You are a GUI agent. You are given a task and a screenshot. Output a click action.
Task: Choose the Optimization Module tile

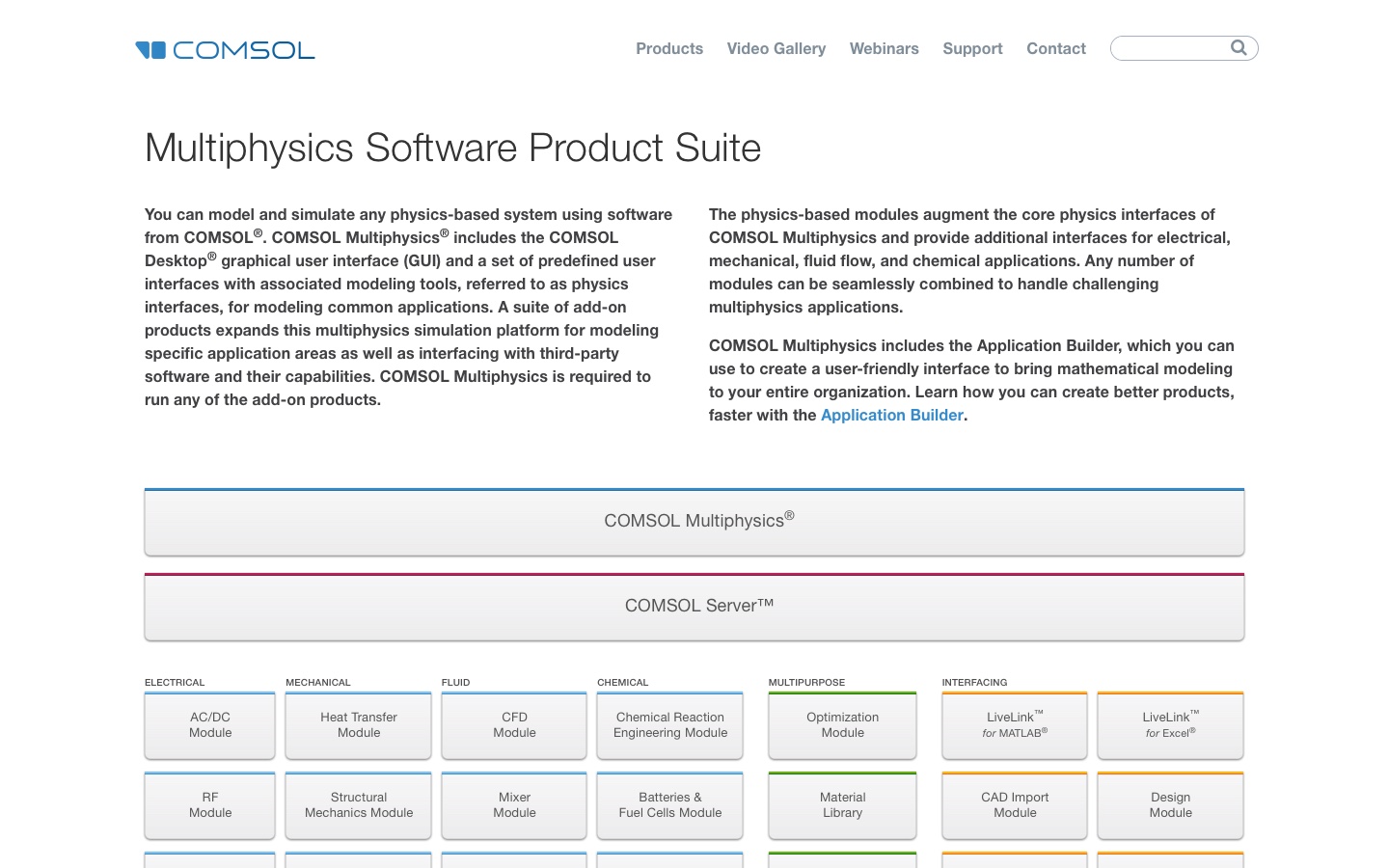pos(843,725)
